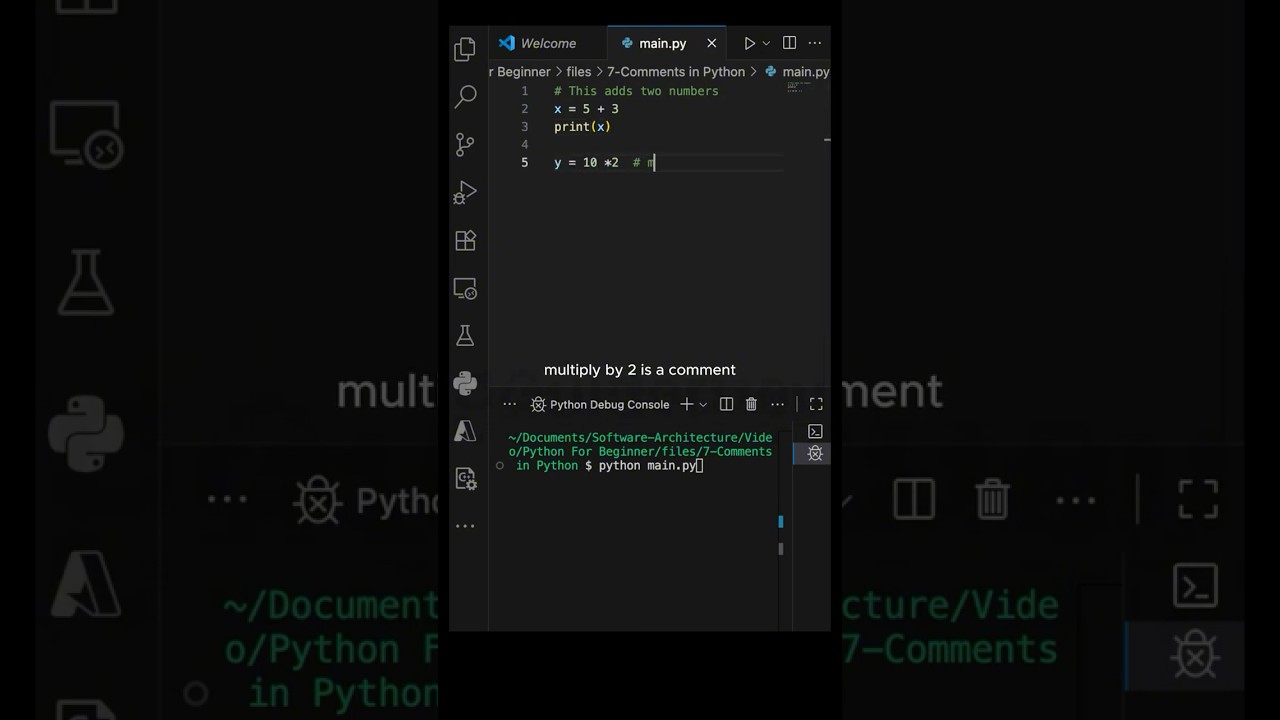This screenshot has width=1280, height=720.
Task: Open the panel views ellipsis left of Debug Console
Action: click(510, 404)
